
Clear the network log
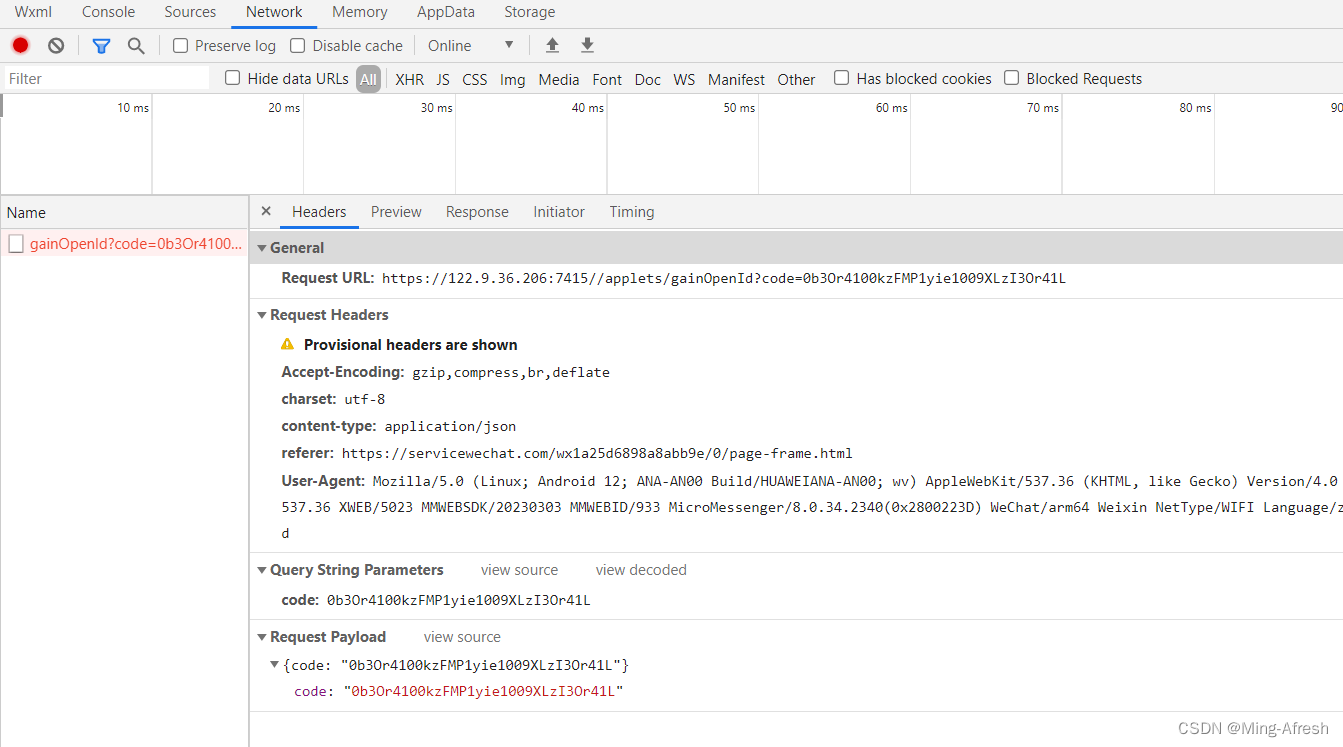(56, 45)
